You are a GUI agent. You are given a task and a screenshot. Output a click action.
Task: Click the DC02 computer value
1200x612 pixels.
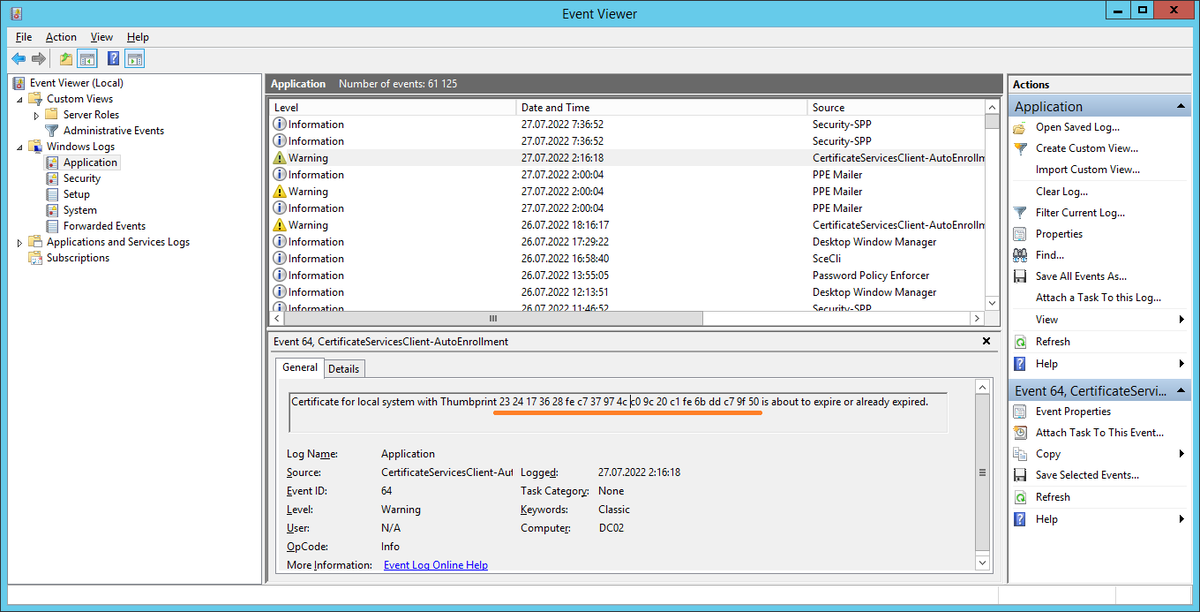tap(611, 528)
